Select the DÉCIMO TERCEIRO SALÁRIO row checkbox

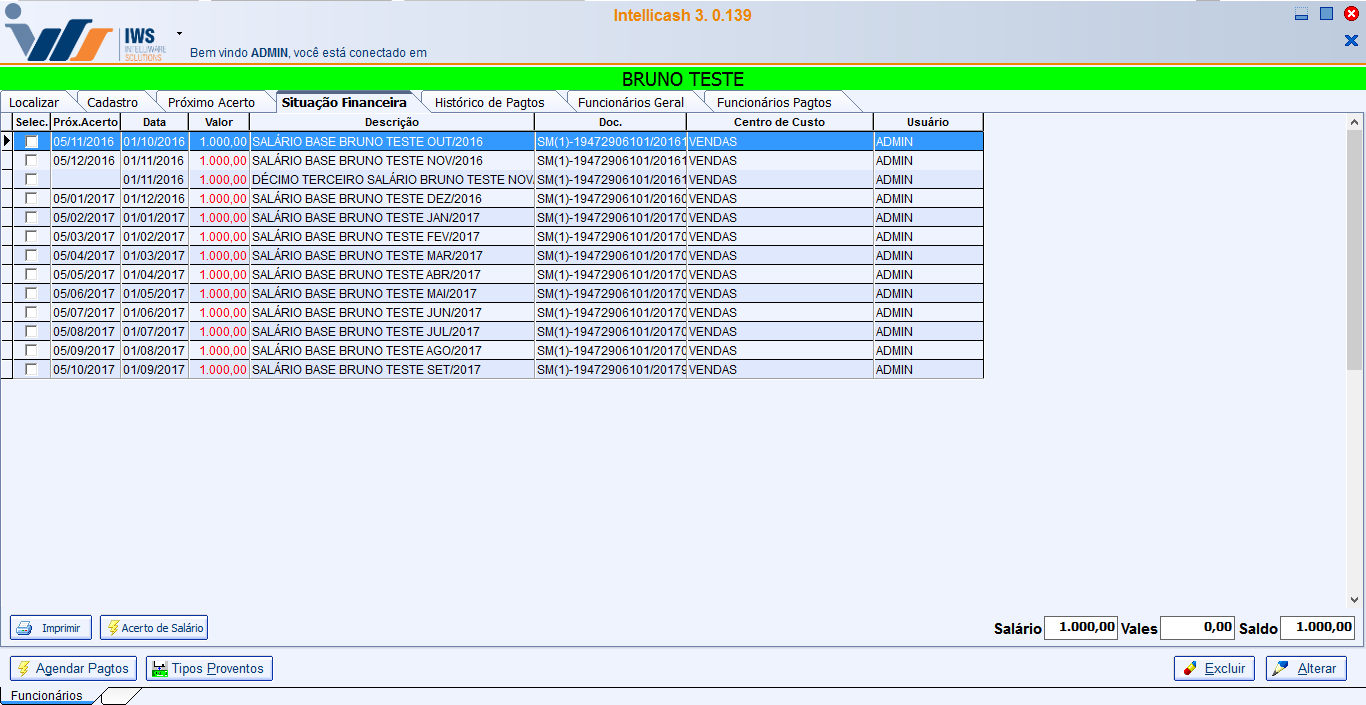pos(31,180)
